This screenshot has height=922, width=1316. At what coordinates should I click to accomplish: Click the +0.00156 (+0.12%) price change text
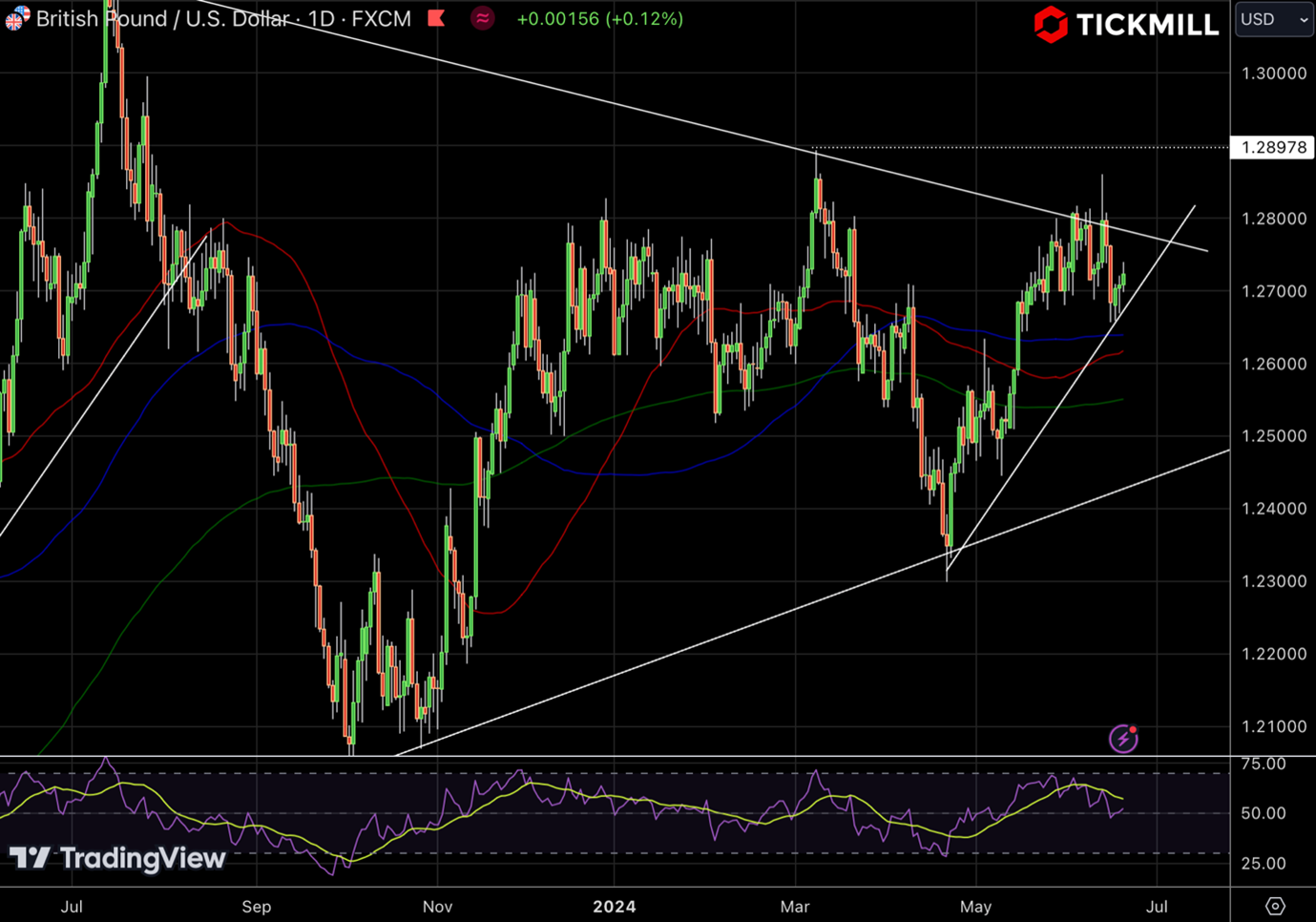600,19
